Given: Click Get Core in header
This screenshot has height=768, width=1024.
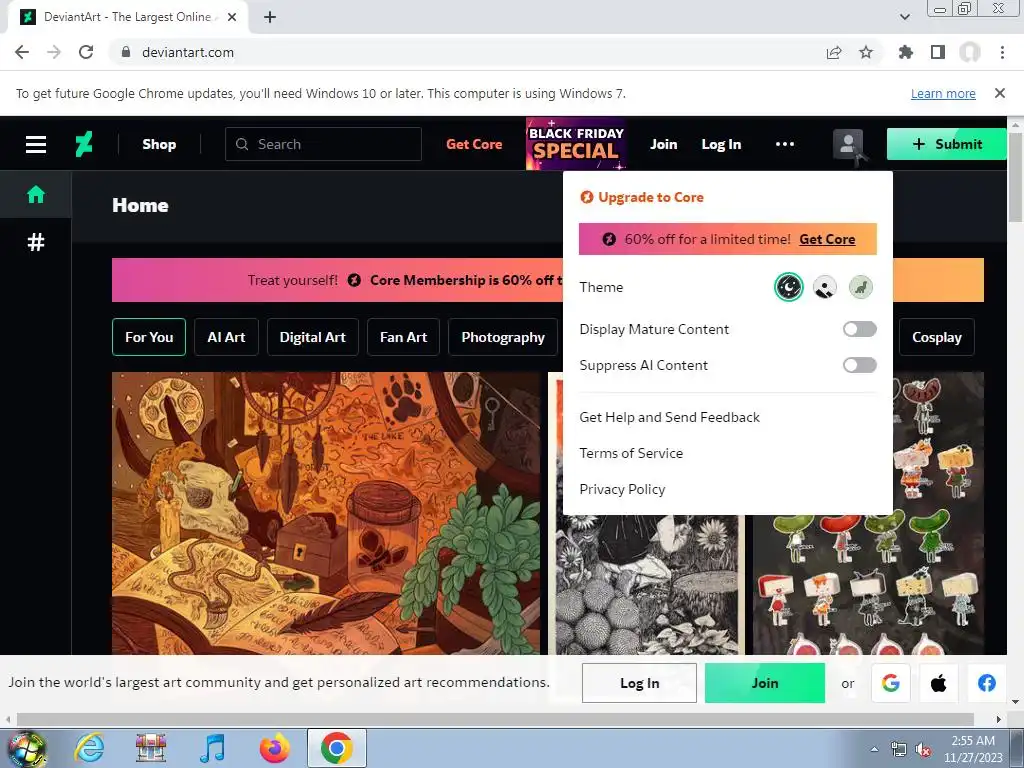Looking at the screenshot, I should pos(474,144).
